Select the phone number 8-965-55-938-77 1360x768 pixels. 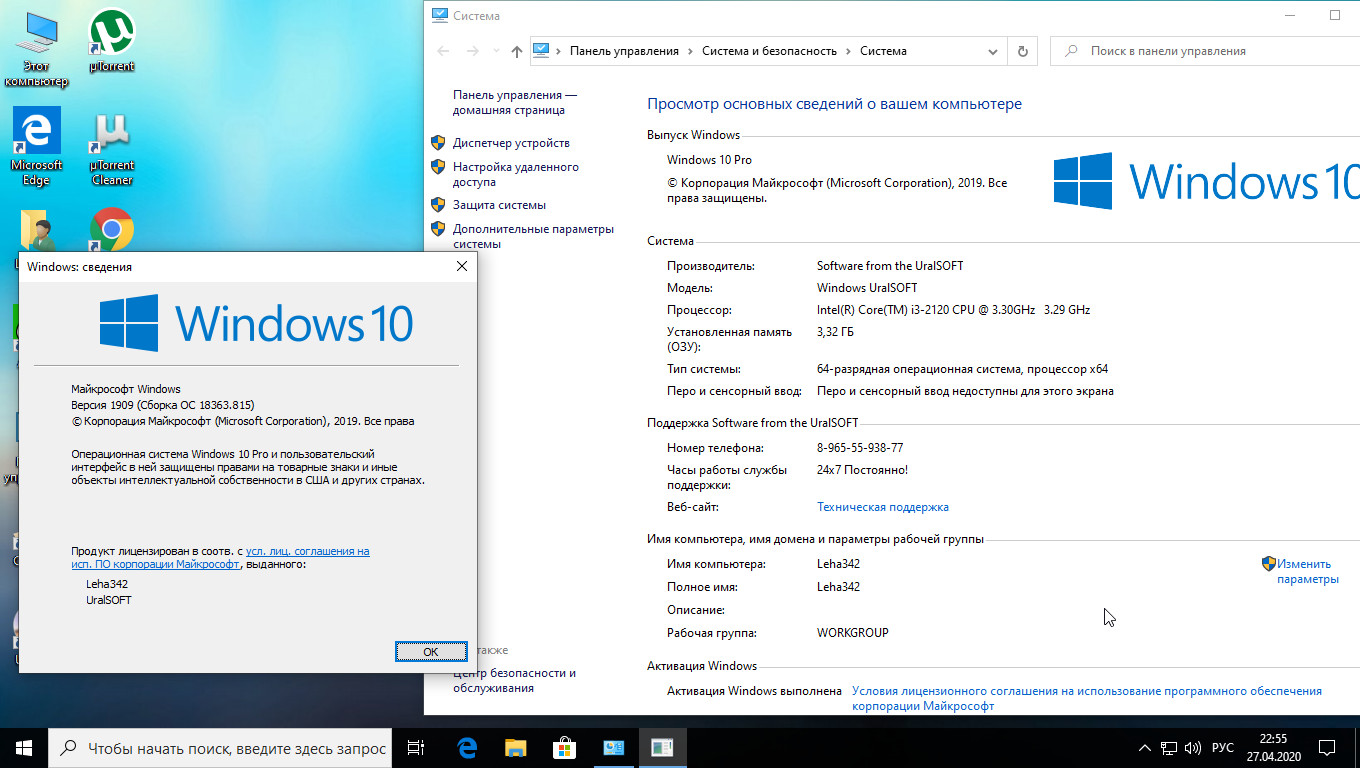coord(860,448)
